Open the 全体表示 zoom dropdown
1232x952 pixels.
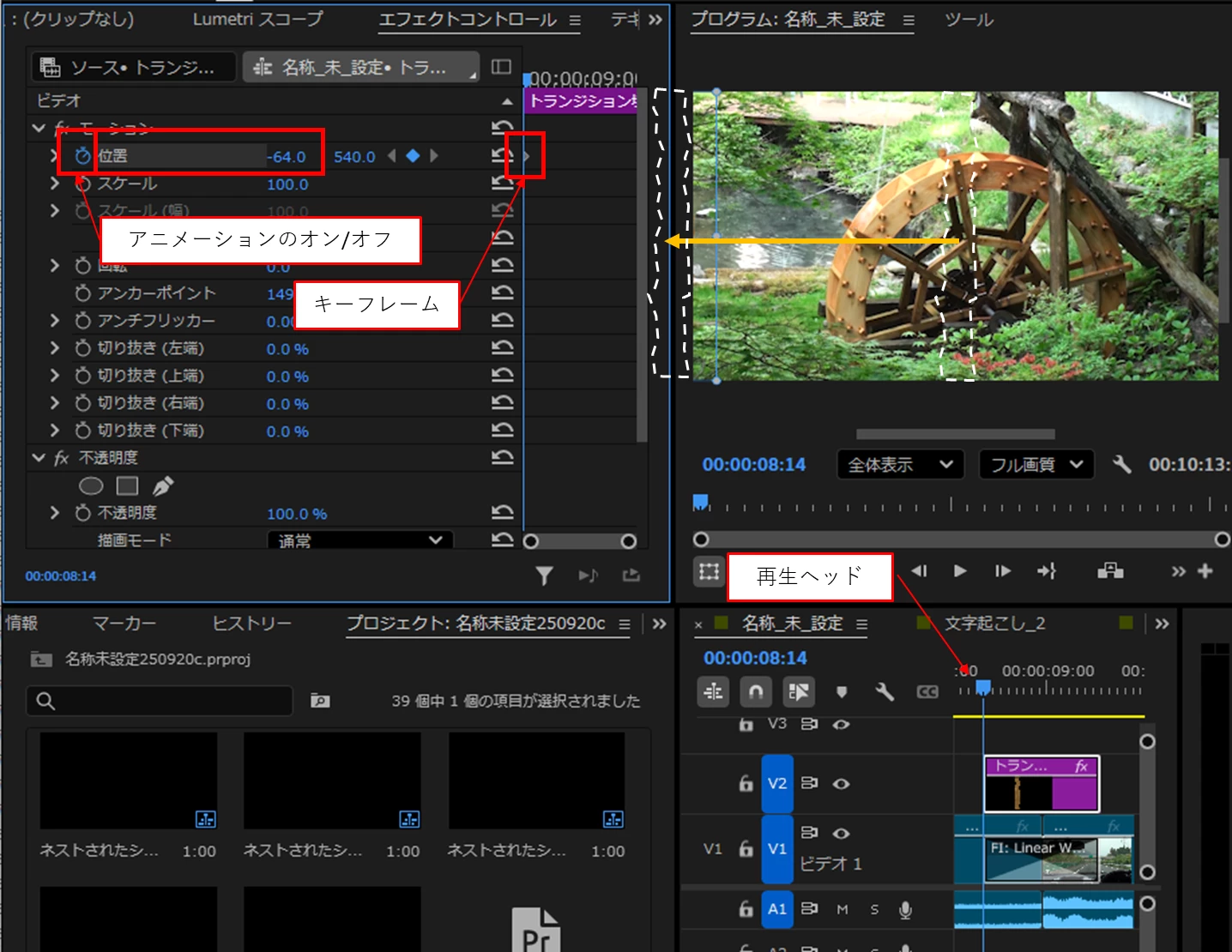tap(900, 465)
